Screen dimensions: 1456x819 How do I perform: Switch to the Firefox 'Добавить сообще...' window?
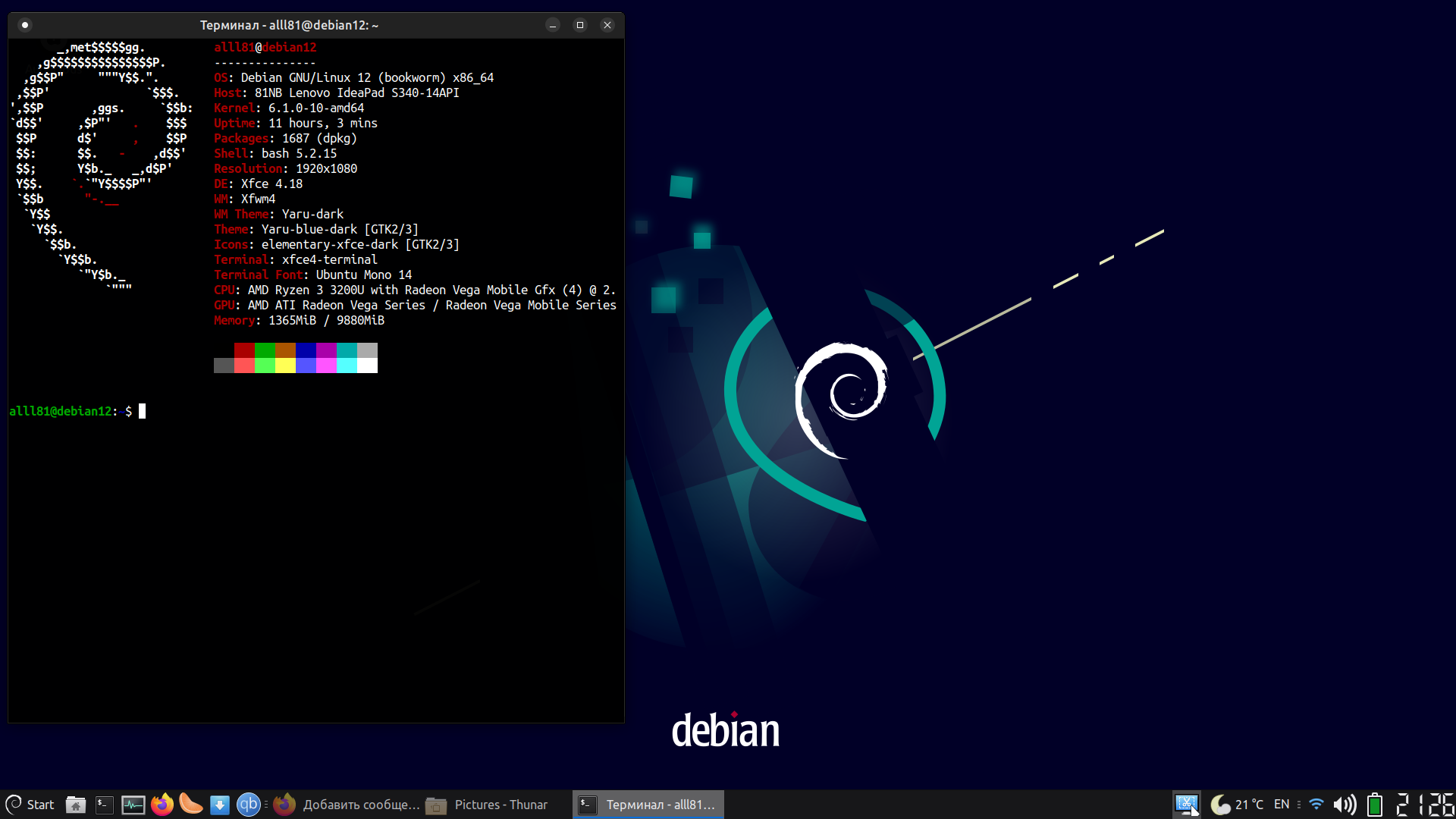pos(347,805)
